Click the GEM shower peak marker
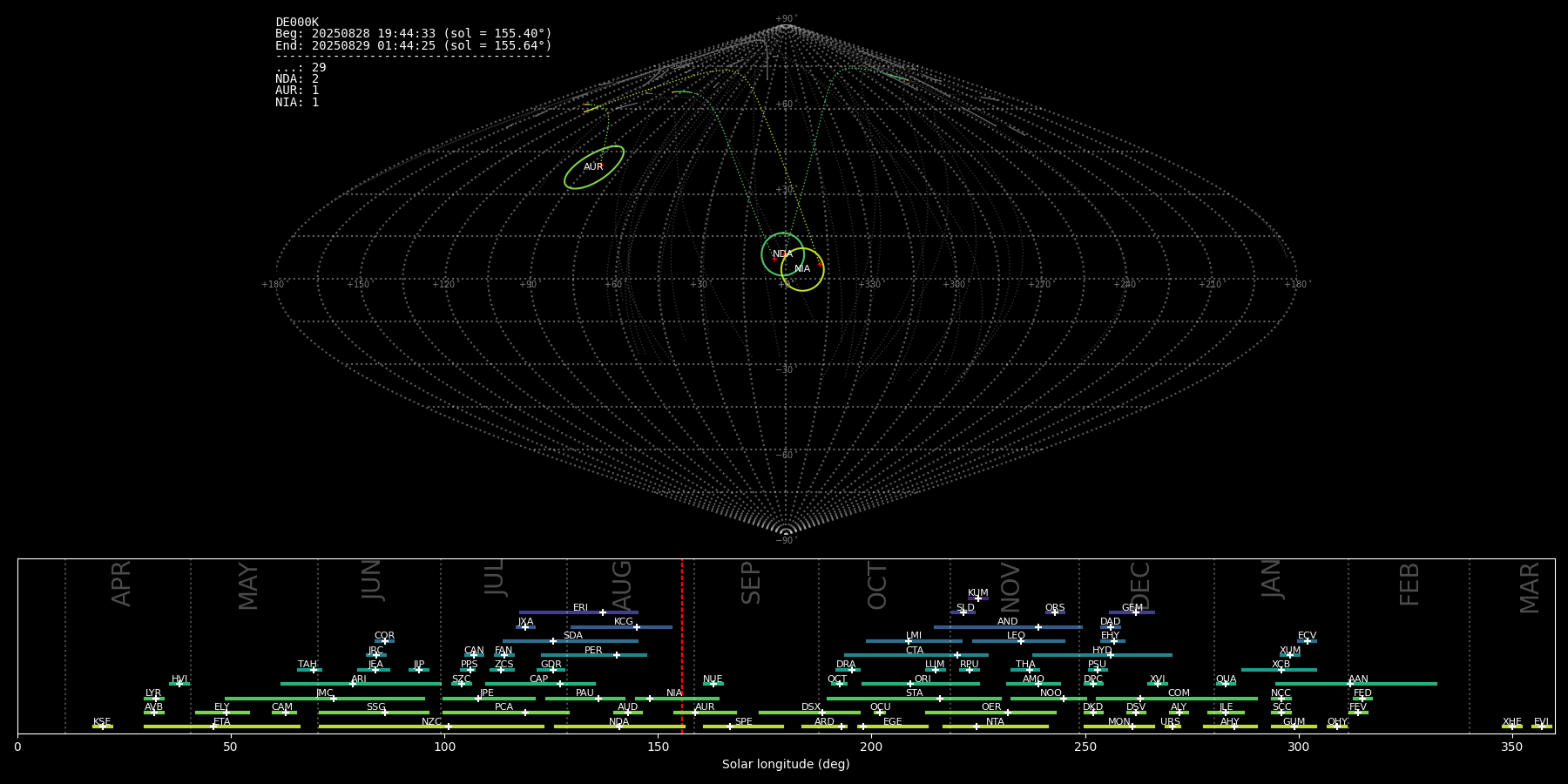Viewport: 1568px width, 784px height. point(1135,612)
